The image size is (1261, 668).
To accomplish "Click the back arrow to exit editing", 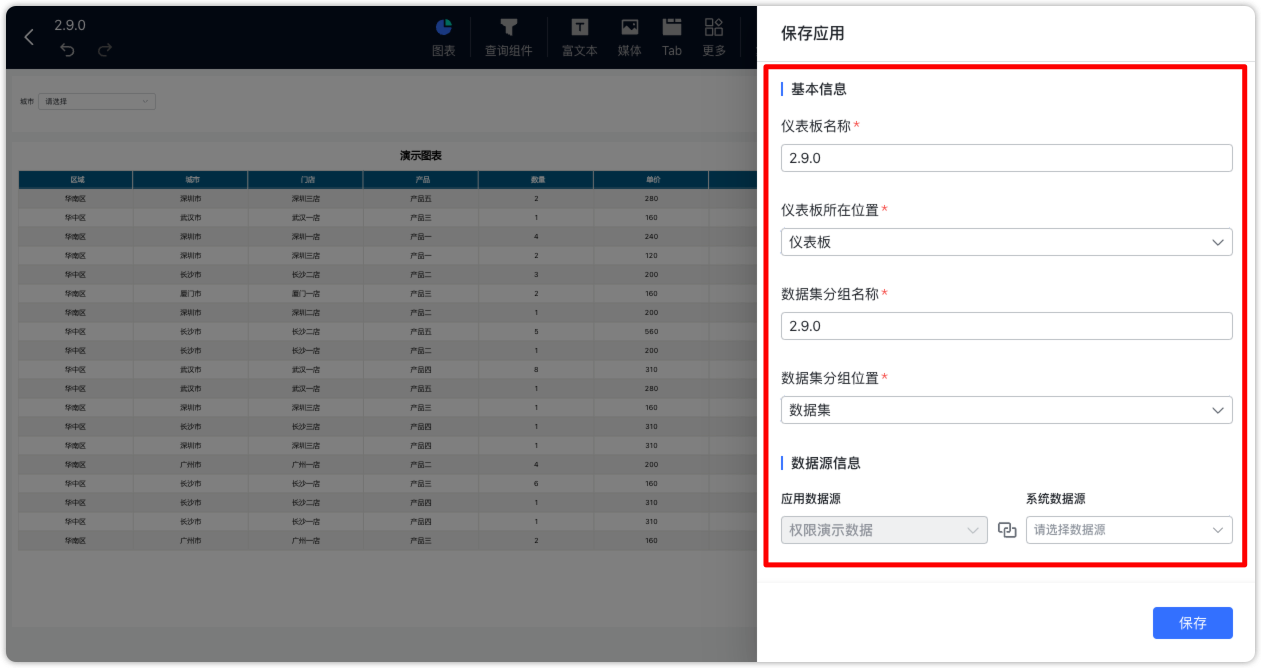I will 28,37.
